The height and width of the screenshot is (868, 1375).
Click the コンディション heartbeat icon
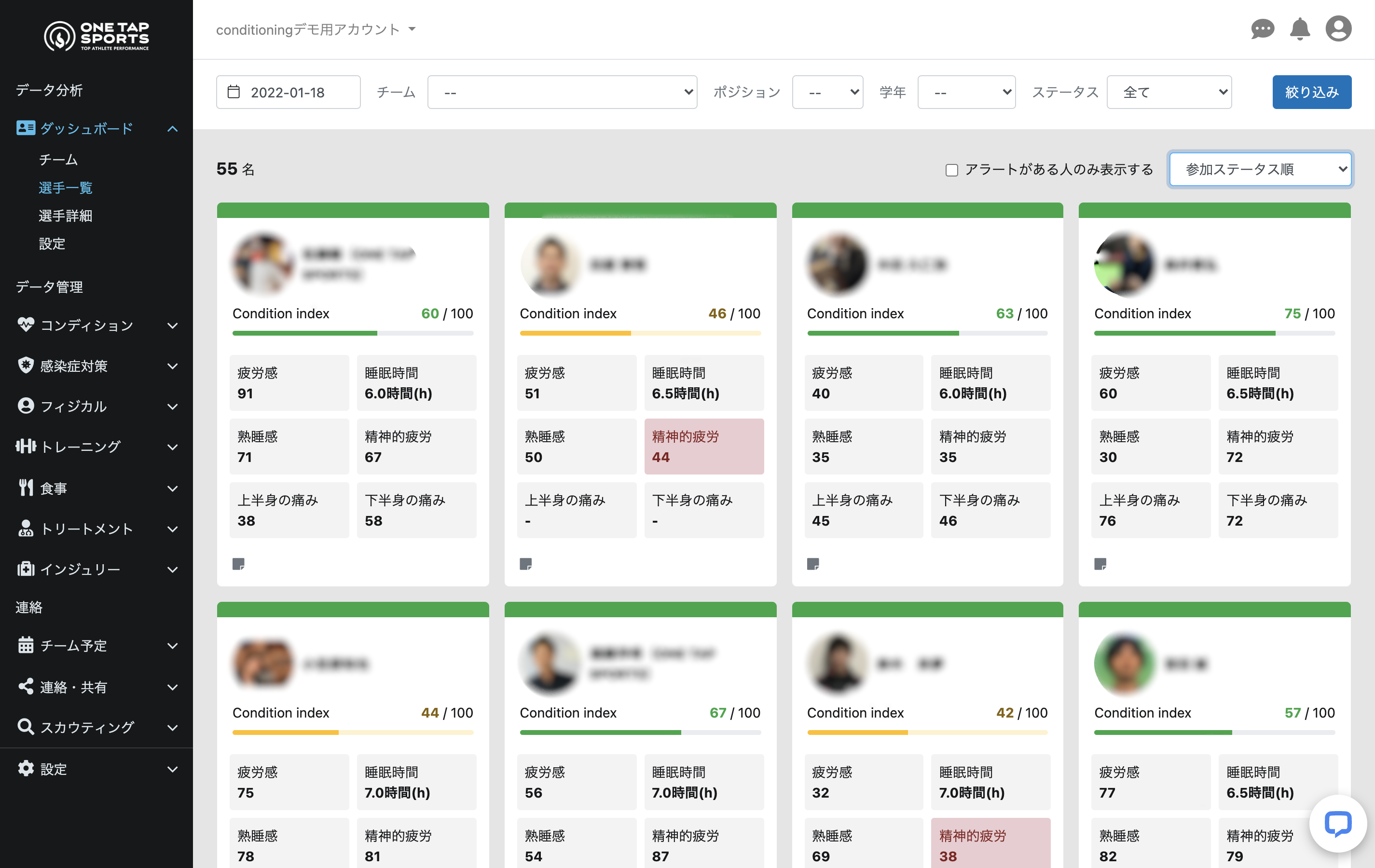pyautogui.click(x=26, y=325)
